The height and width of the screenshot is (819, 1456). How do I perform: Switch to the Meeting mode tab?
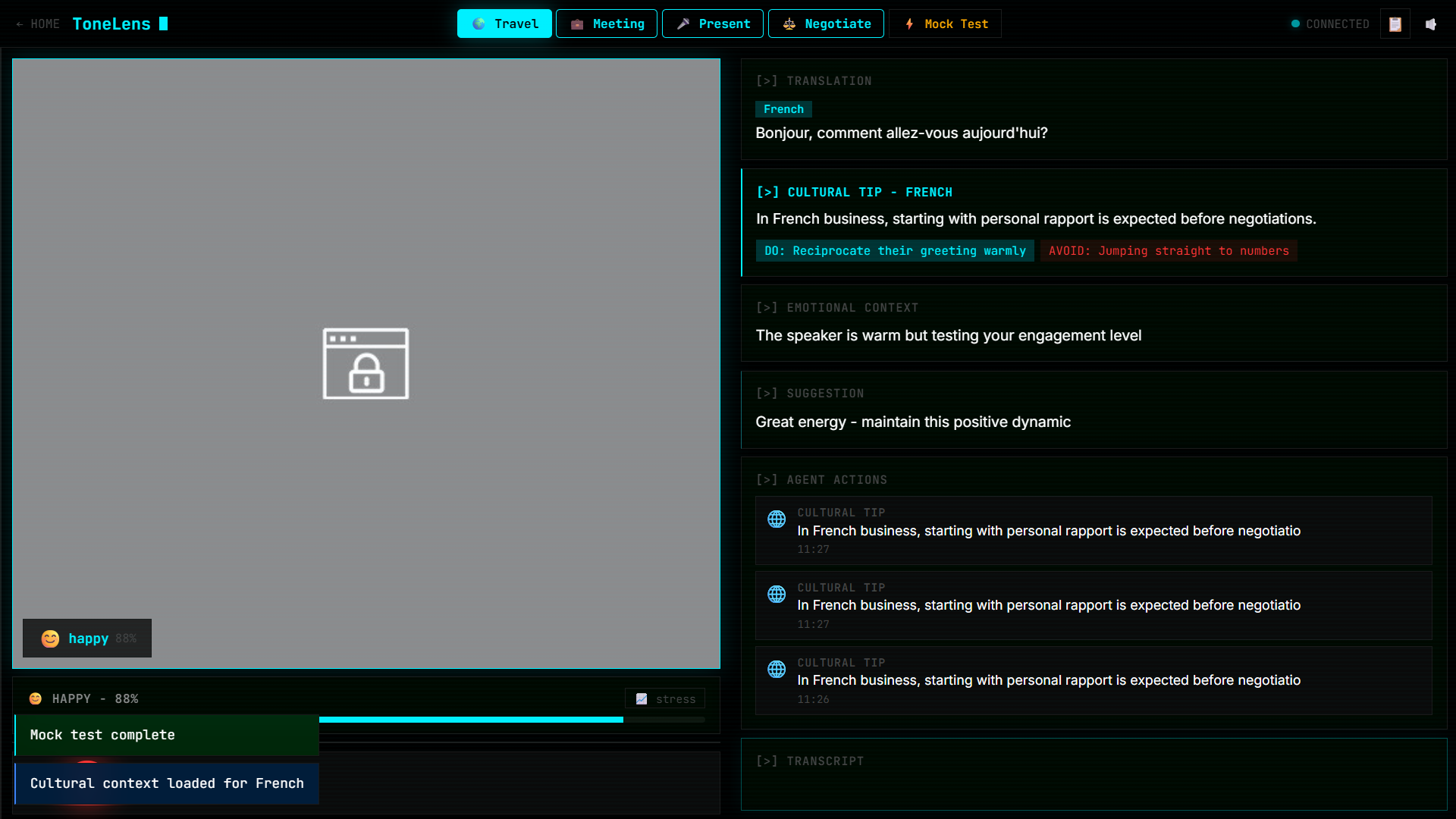pyautogui.click(x=607, y=24)
